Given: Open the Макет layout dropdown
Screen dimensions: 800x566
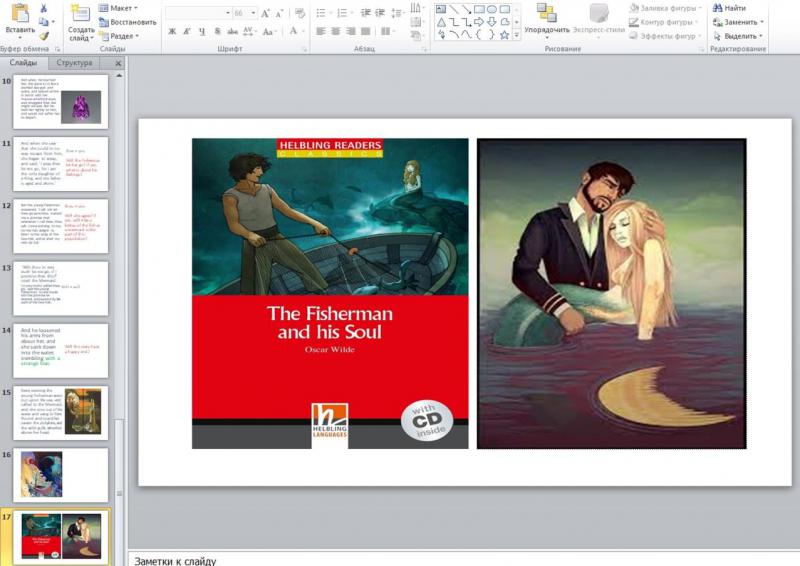Looking at the screenshot, I should pyautogui.click(x=118, y=8).
